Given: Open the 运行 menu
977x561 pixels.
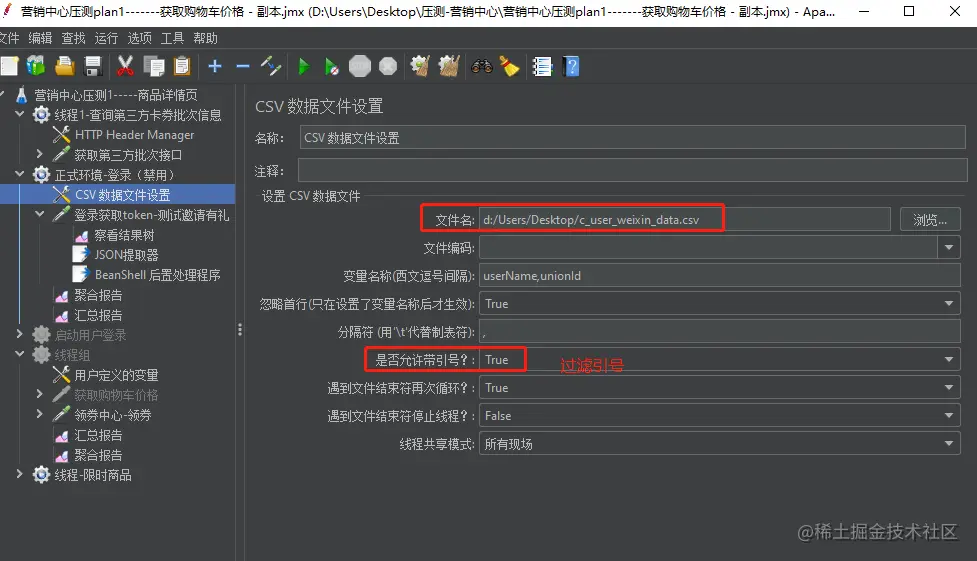Looking at the screenshot, I should click(x=107, y=38).
